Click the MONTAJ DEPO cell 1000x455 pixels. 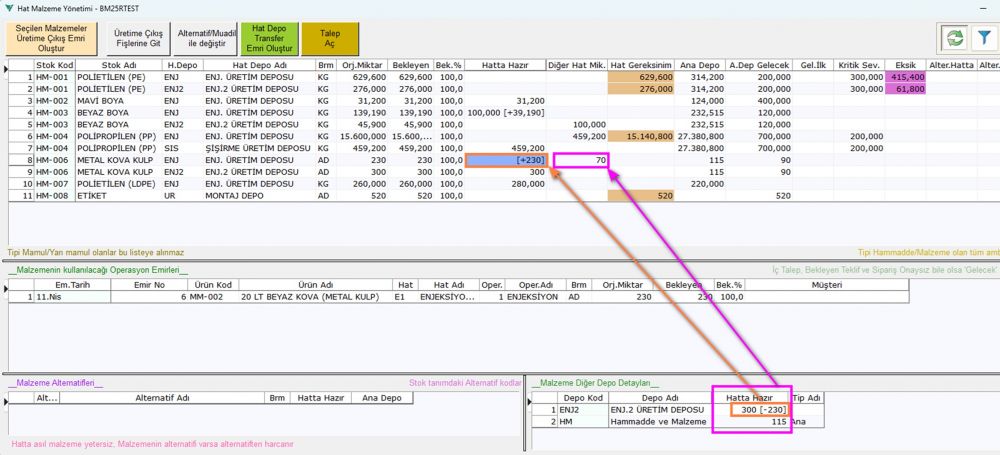pyautogui.click(x=259, y=195)
